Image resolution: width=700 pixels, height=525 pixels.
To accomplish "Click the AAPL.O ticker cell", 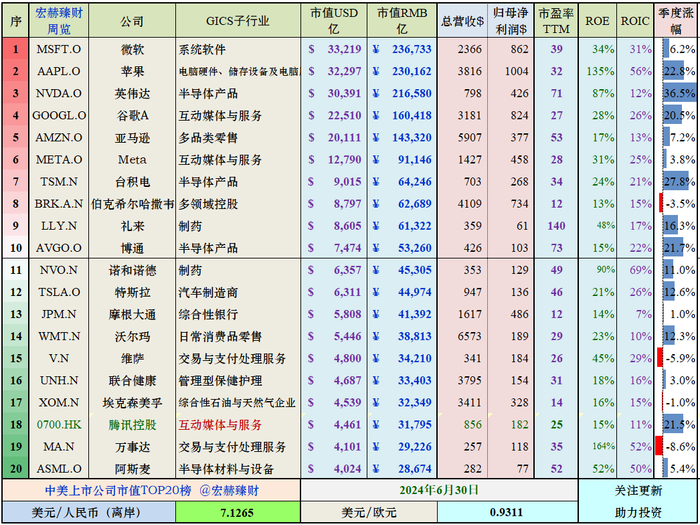I will click(x=59, y=71).
